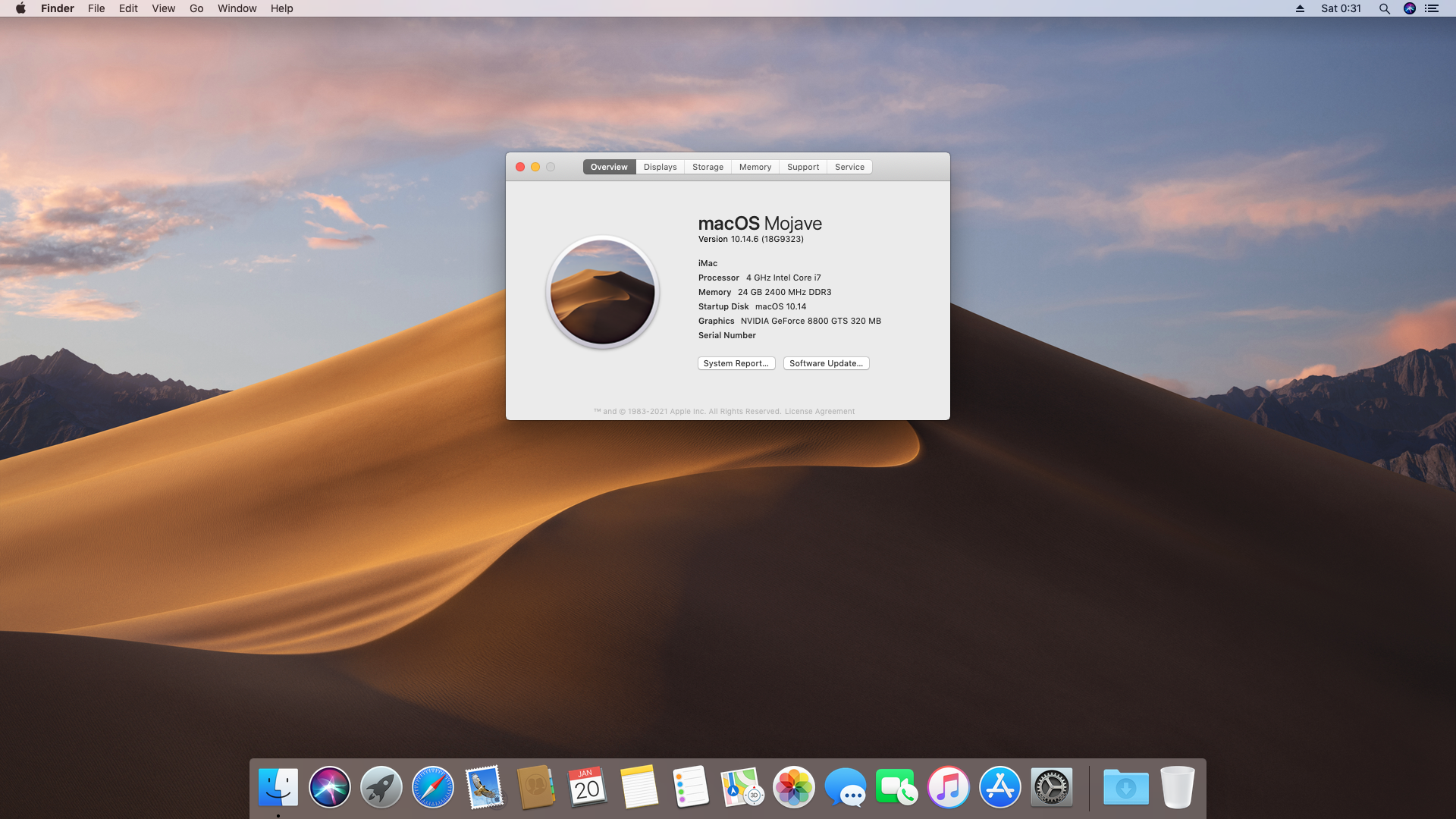Image resolution: width=1456 pixels, height=819 pixels.
Task: Open the License Agreement link
Action: 819,412
